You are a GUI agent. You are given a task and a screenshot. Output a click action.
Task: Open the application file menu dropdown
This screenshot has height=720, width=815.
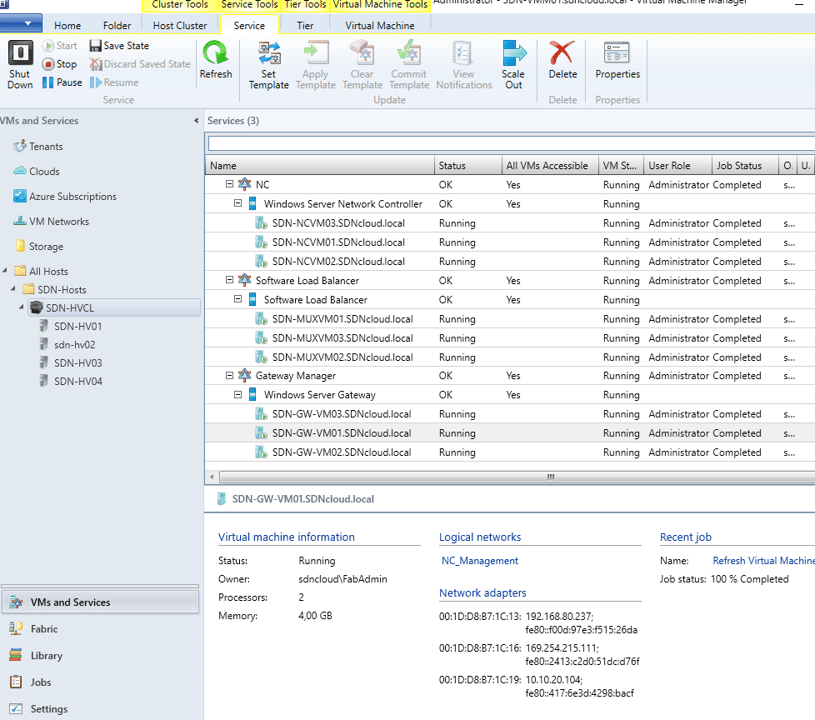(21, 23)
